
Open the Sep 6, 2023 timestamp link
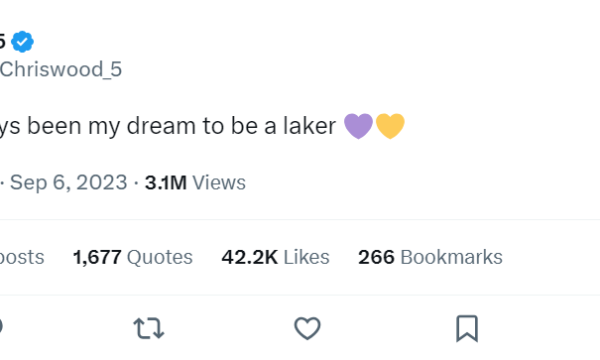click(68, 182)
